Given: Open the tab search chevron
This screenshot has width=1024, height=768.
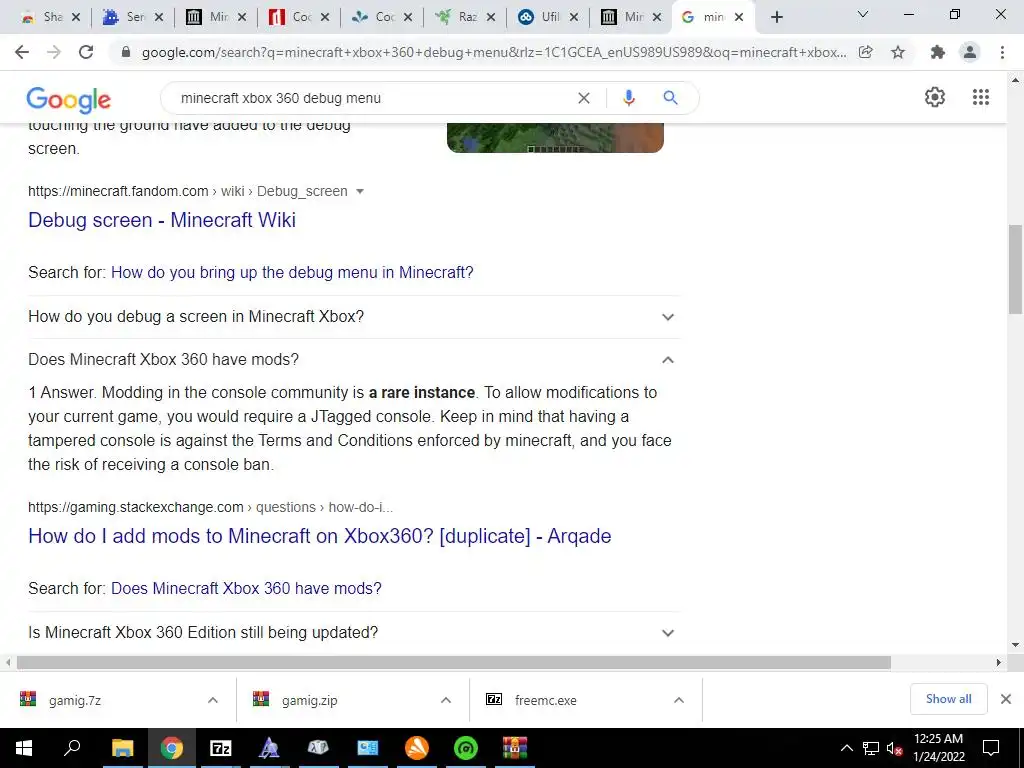Looking at the screenshot, I should [862, 14].
